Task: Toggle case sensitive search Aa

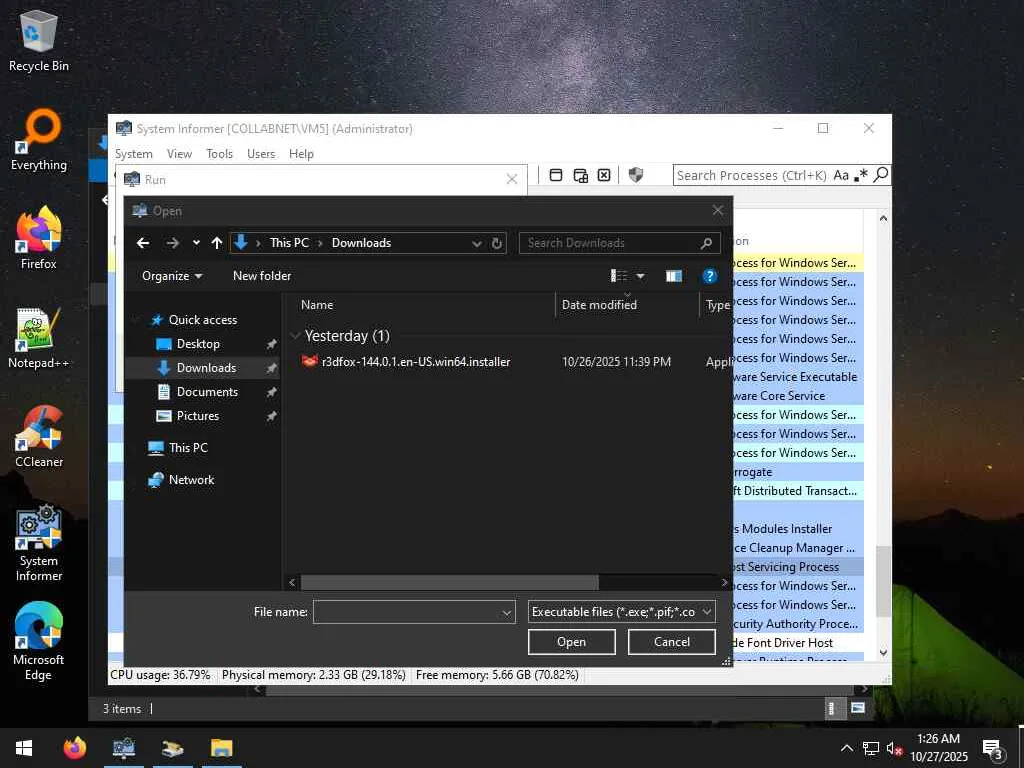Action: [841, 175]
